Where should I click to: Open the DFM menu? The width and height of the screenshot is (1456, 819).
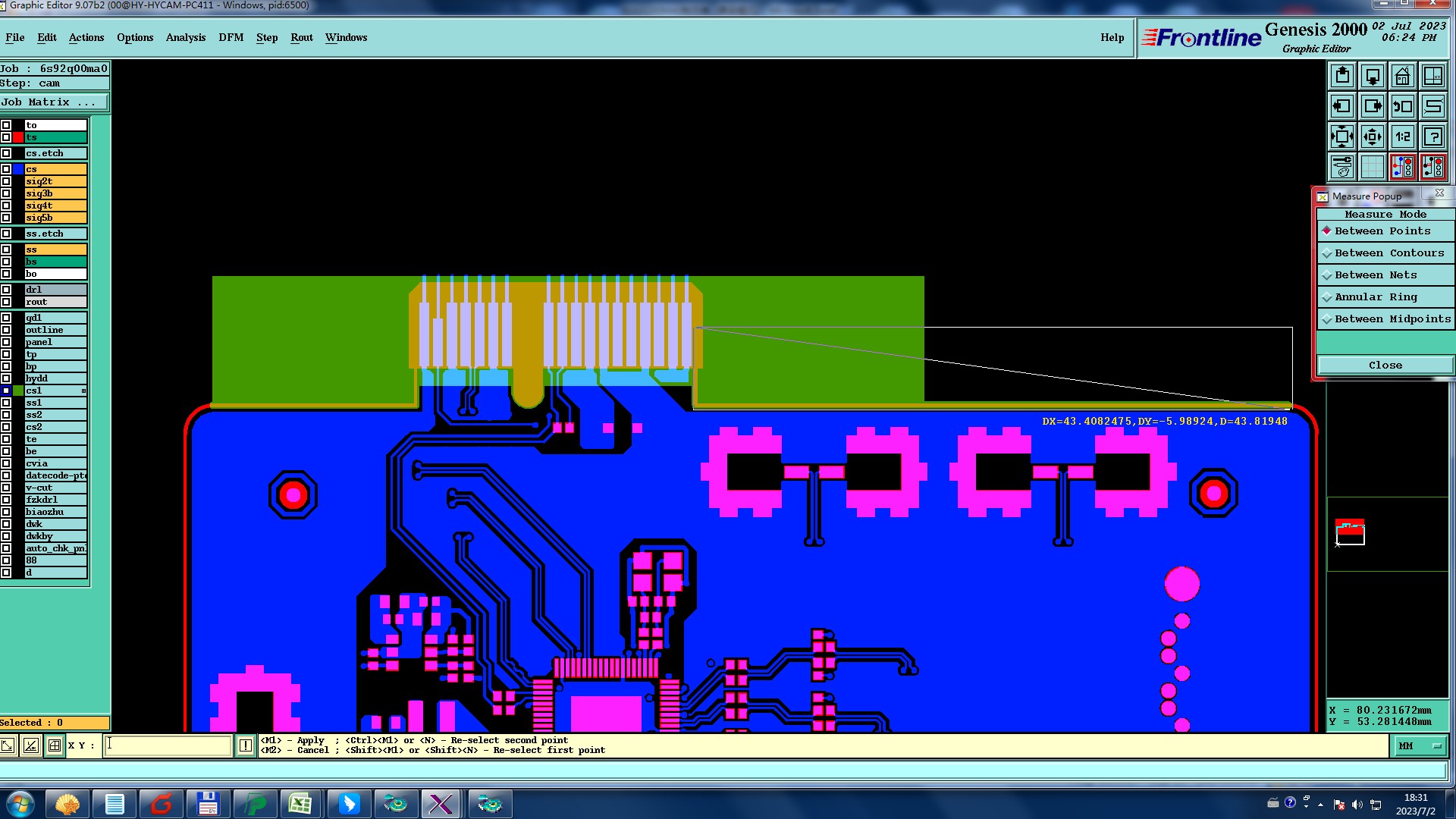[x=231, y=38]
